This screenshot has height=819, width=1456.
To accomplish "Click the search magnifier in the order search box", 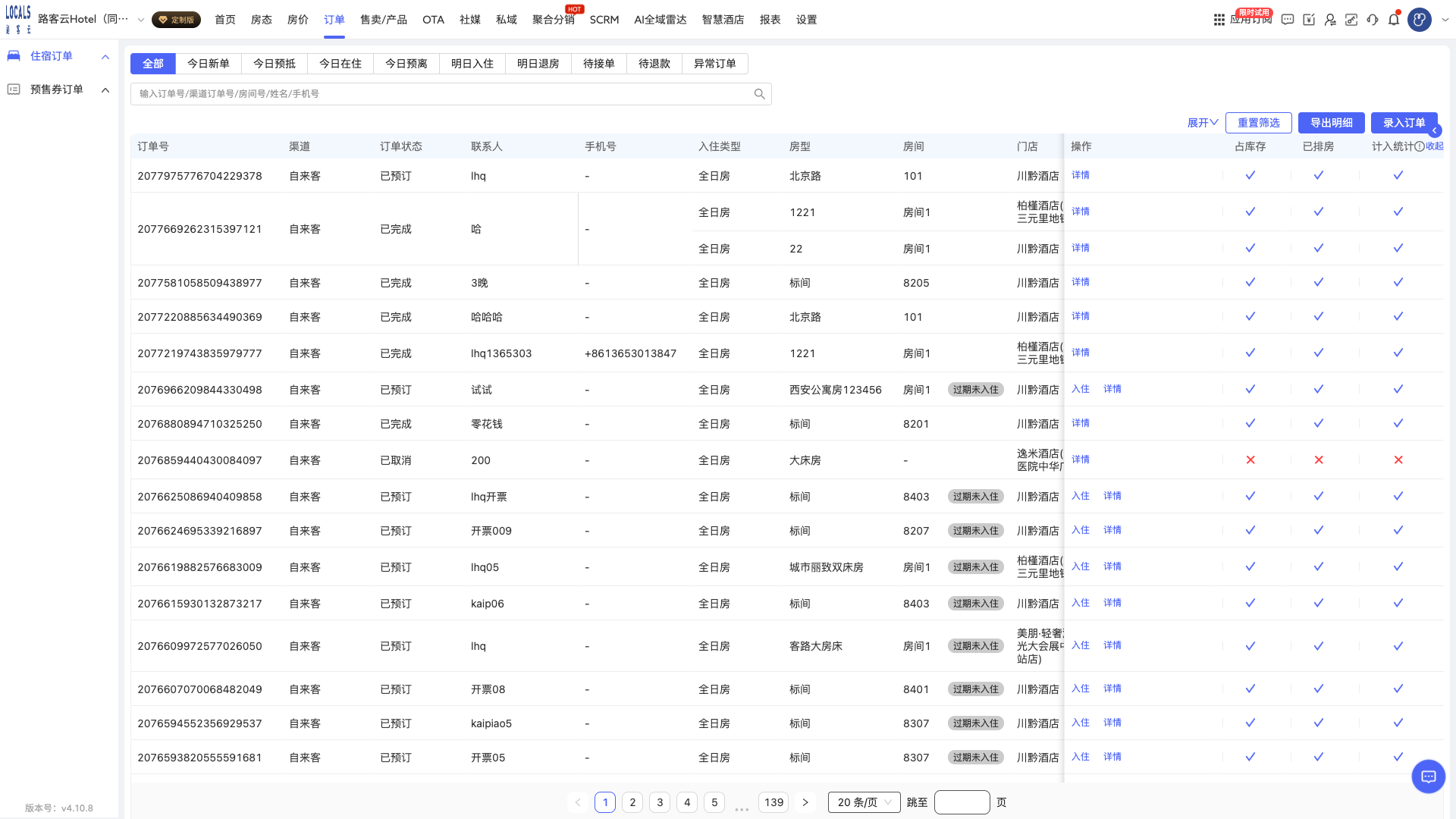I will pos(759,94).
